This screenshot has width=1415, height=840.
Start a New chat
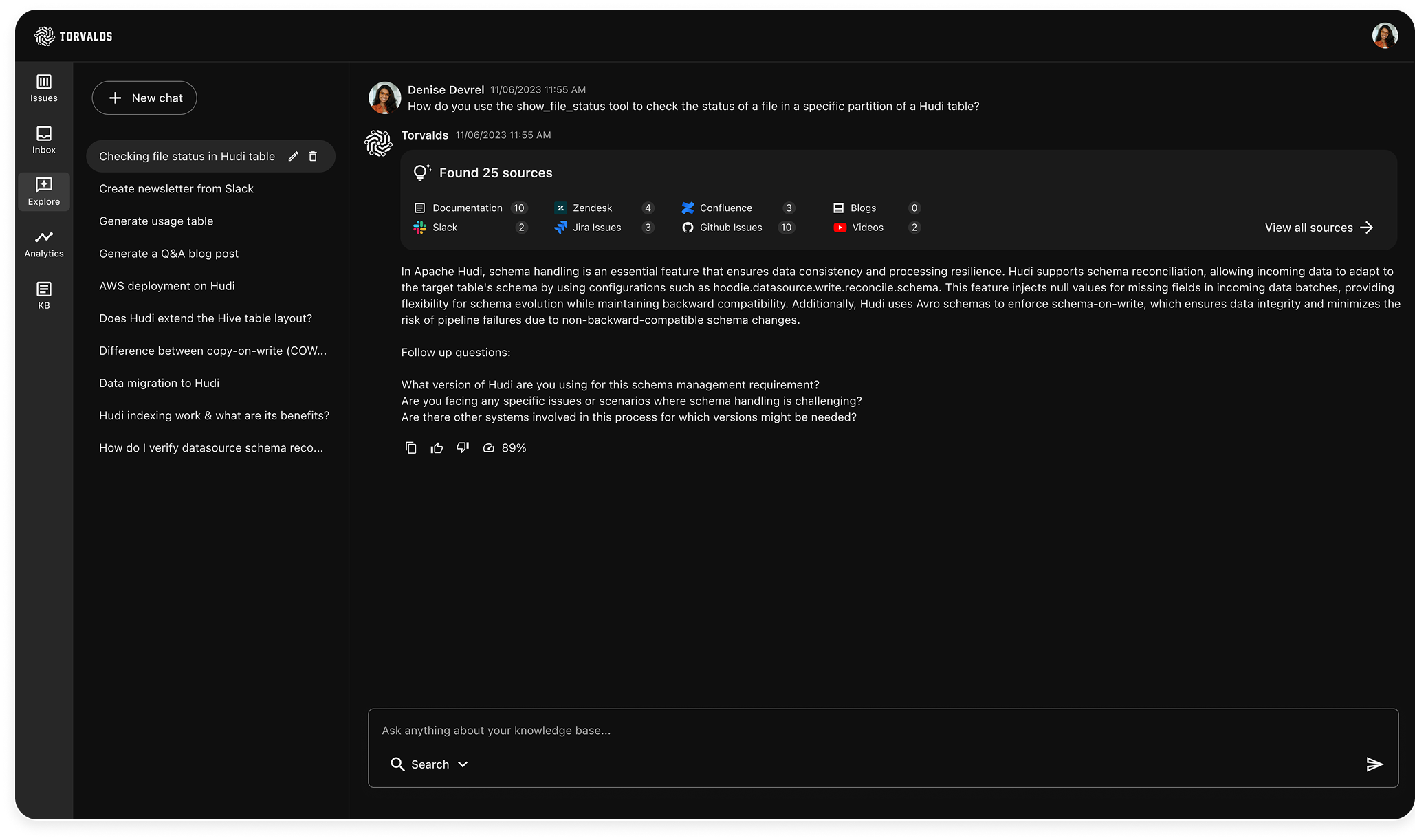click(x=144, y=98)
